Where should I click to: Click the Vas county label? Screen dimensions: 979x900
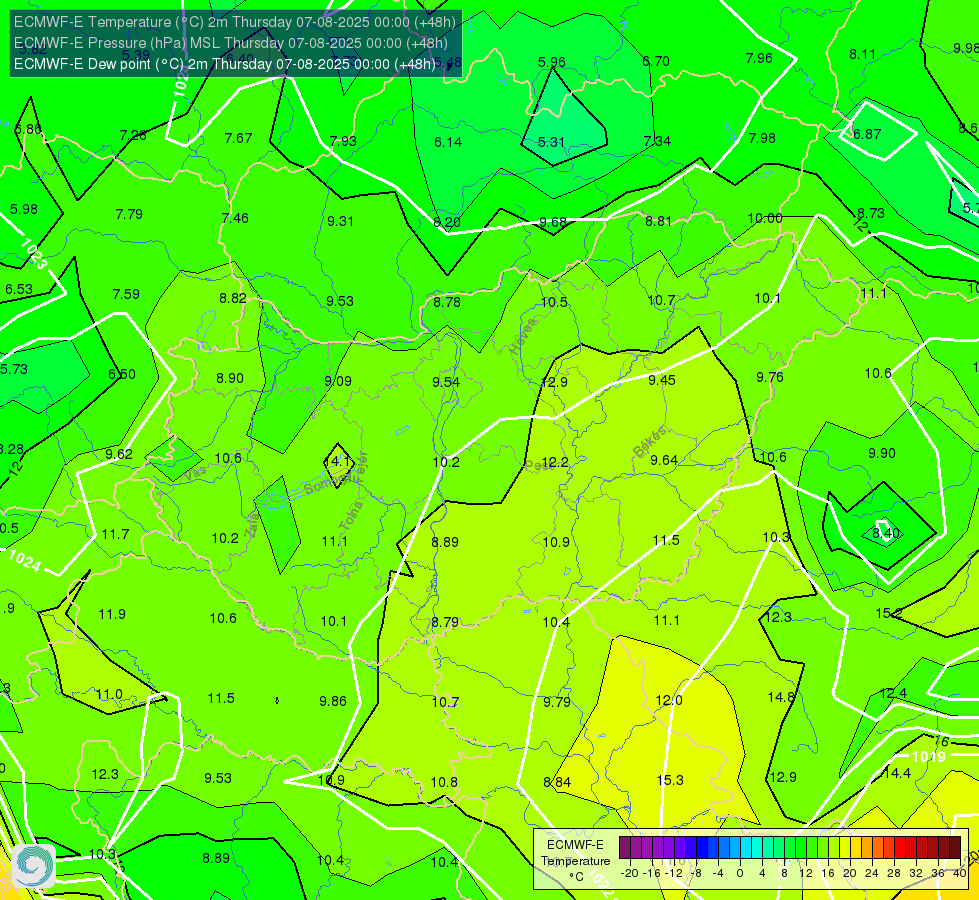196,475
